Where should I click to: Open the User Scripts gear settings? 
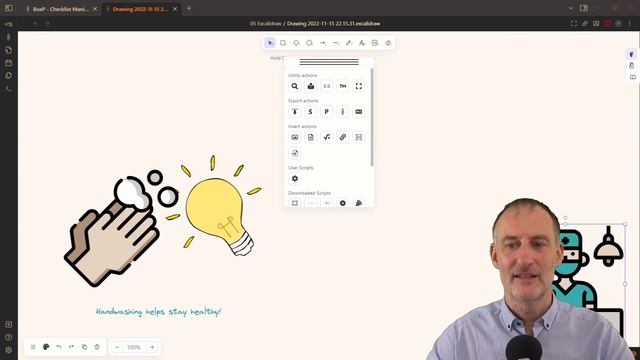(295, 178)
